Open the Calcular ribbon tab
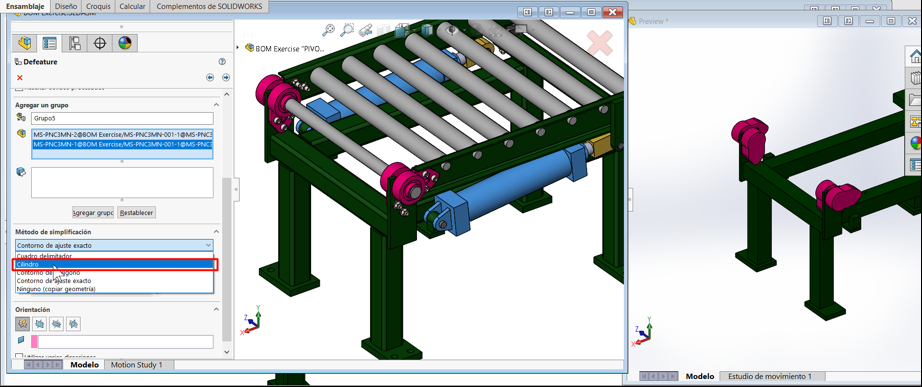The height and width of the screenshot is (387, 922). 132,6
